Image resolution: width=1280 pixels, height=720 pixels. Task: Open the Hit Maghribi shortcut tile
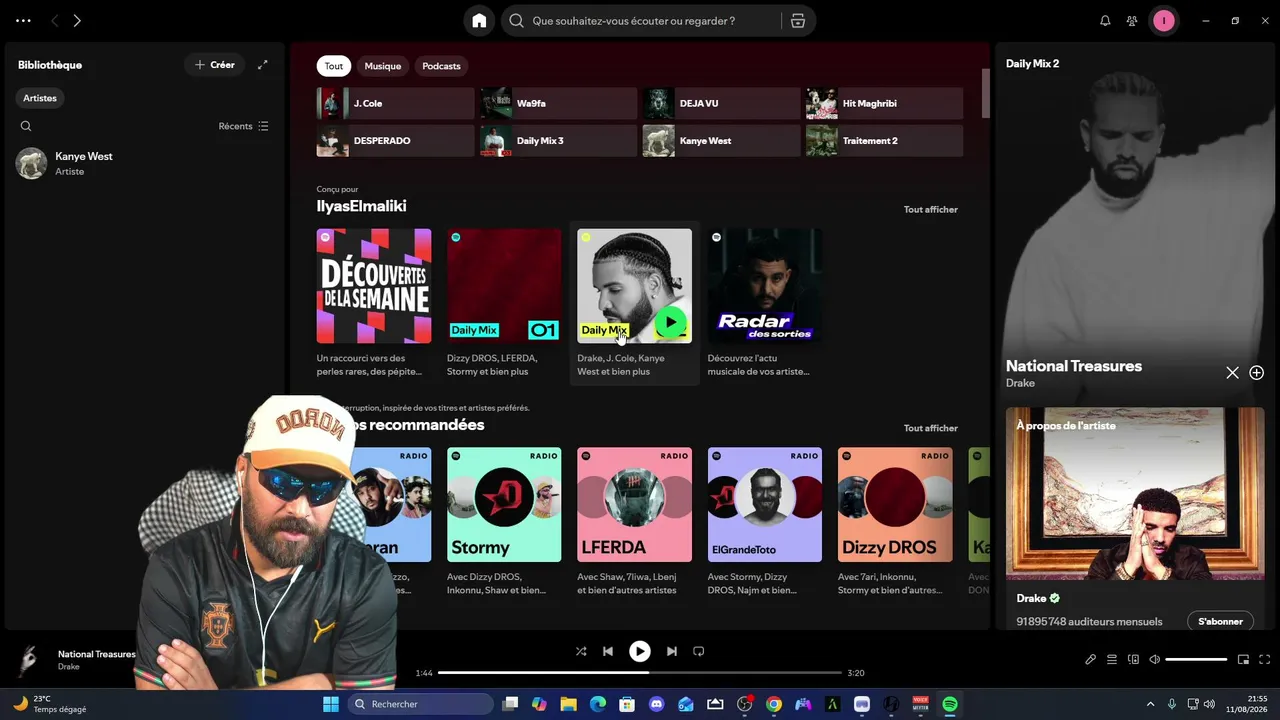[x=885, y=103]
